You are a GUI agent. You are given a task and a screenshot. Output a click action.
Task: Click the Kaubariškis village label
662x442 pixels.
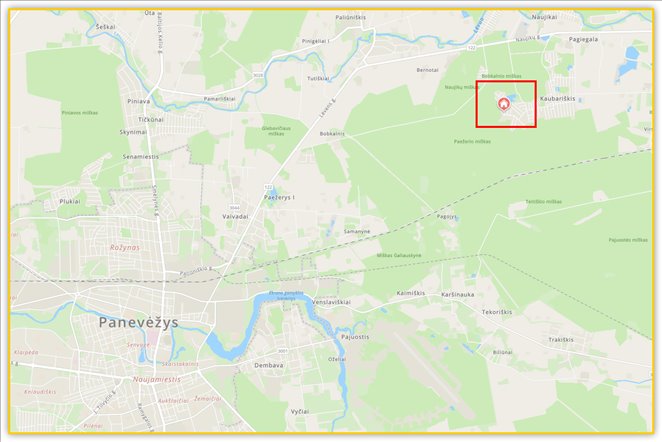point(557,98)
